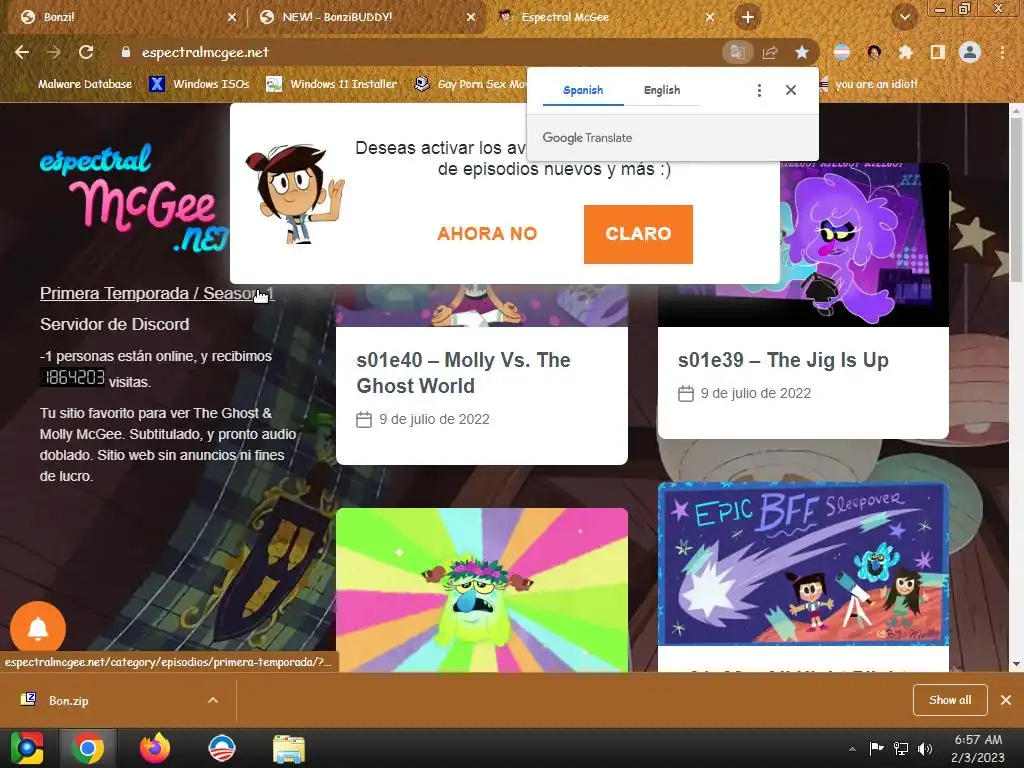Open episode s01e39 – The Jig Is Up

[783, 360]
